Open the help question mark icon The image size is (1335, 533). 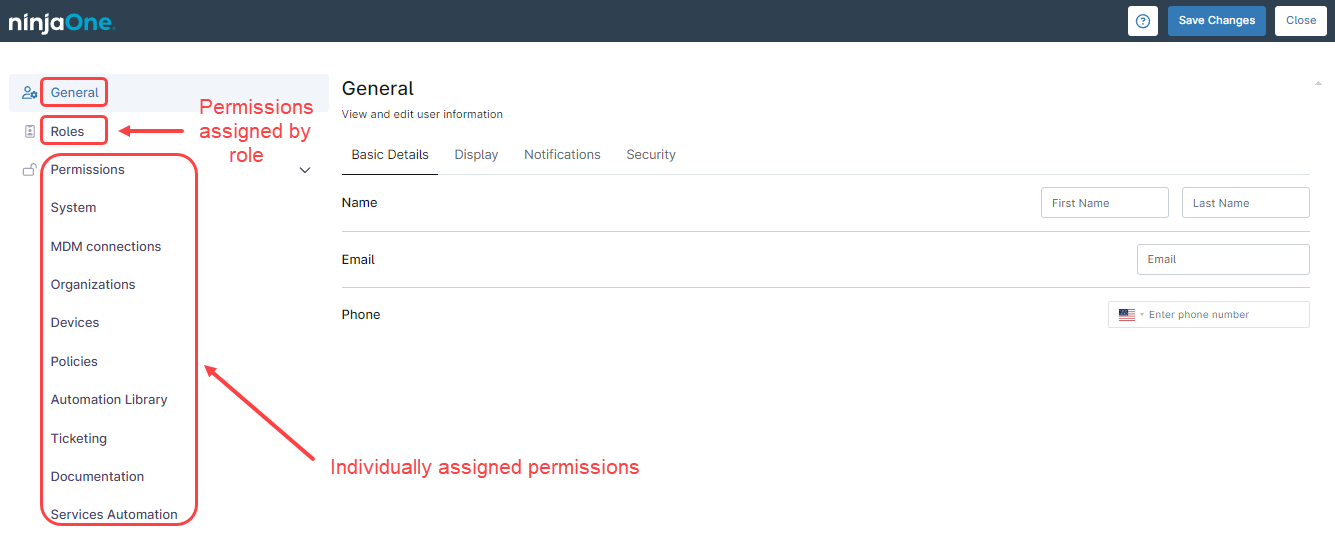click(1143, 21)
